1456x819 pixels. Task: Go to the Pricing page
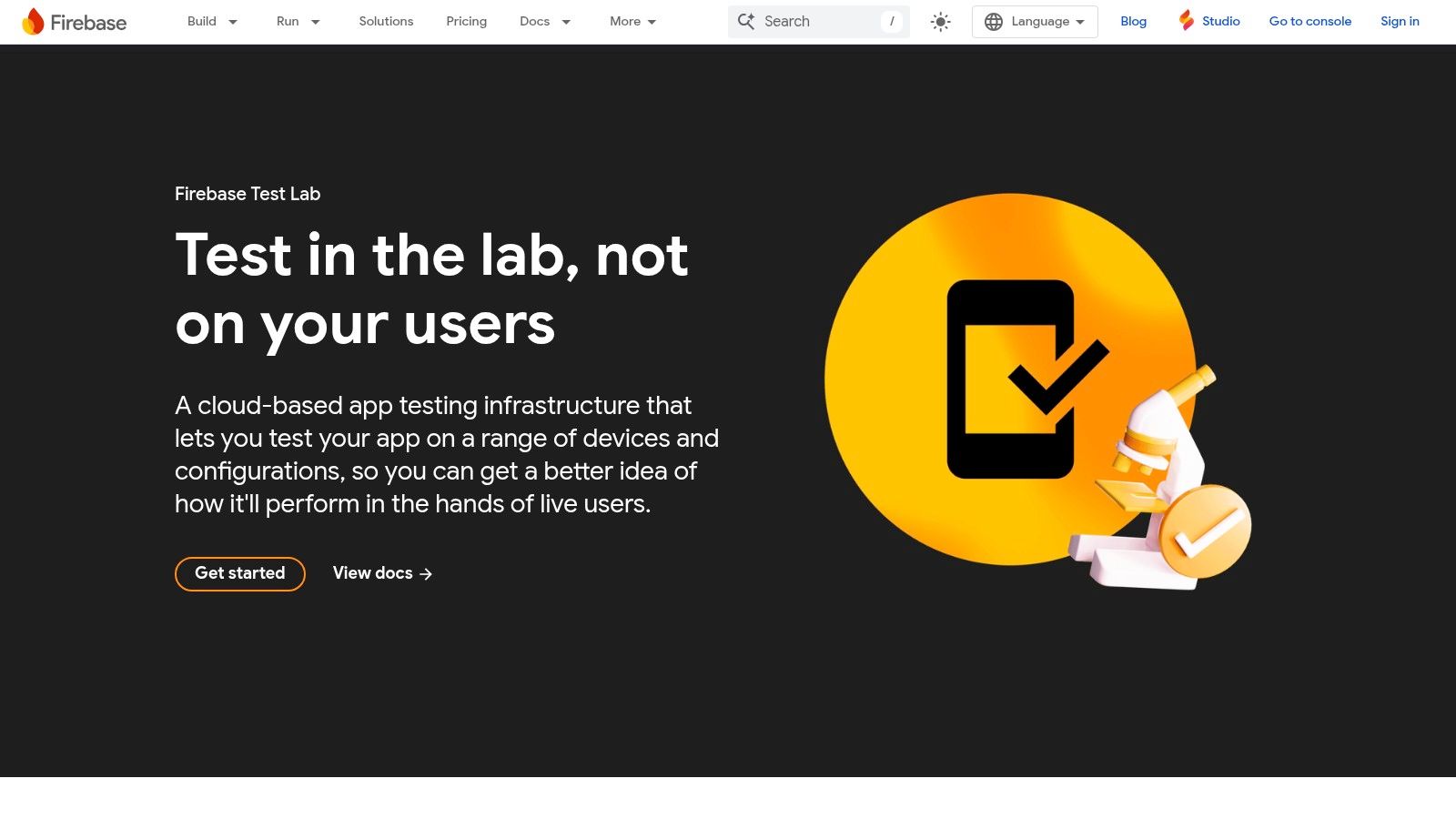(x=466, y=21)
